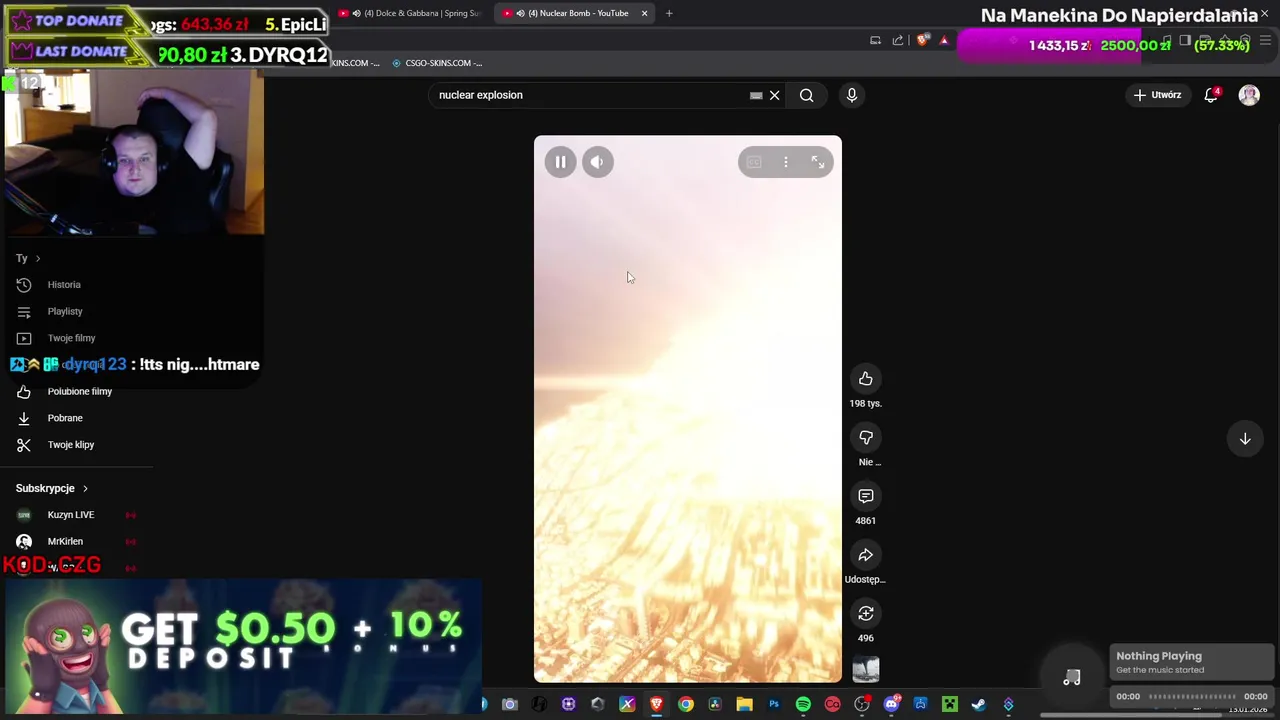Open the account avatar menu
Image resolution: width=1280 pixels, height=720 pixels.
click(x=1249, y=95)
